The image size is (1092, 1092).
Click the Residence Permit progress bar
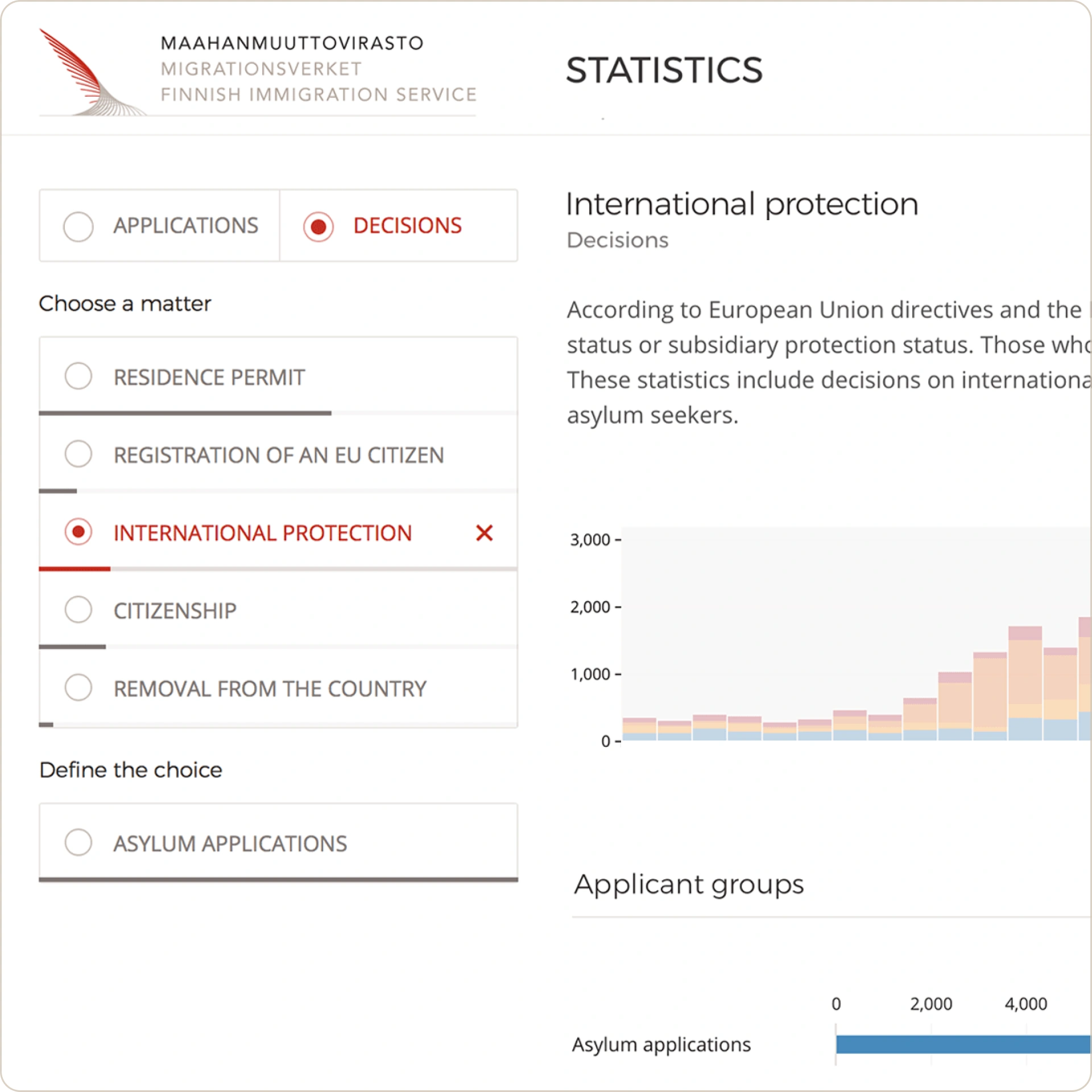click(x=185, y=413)
